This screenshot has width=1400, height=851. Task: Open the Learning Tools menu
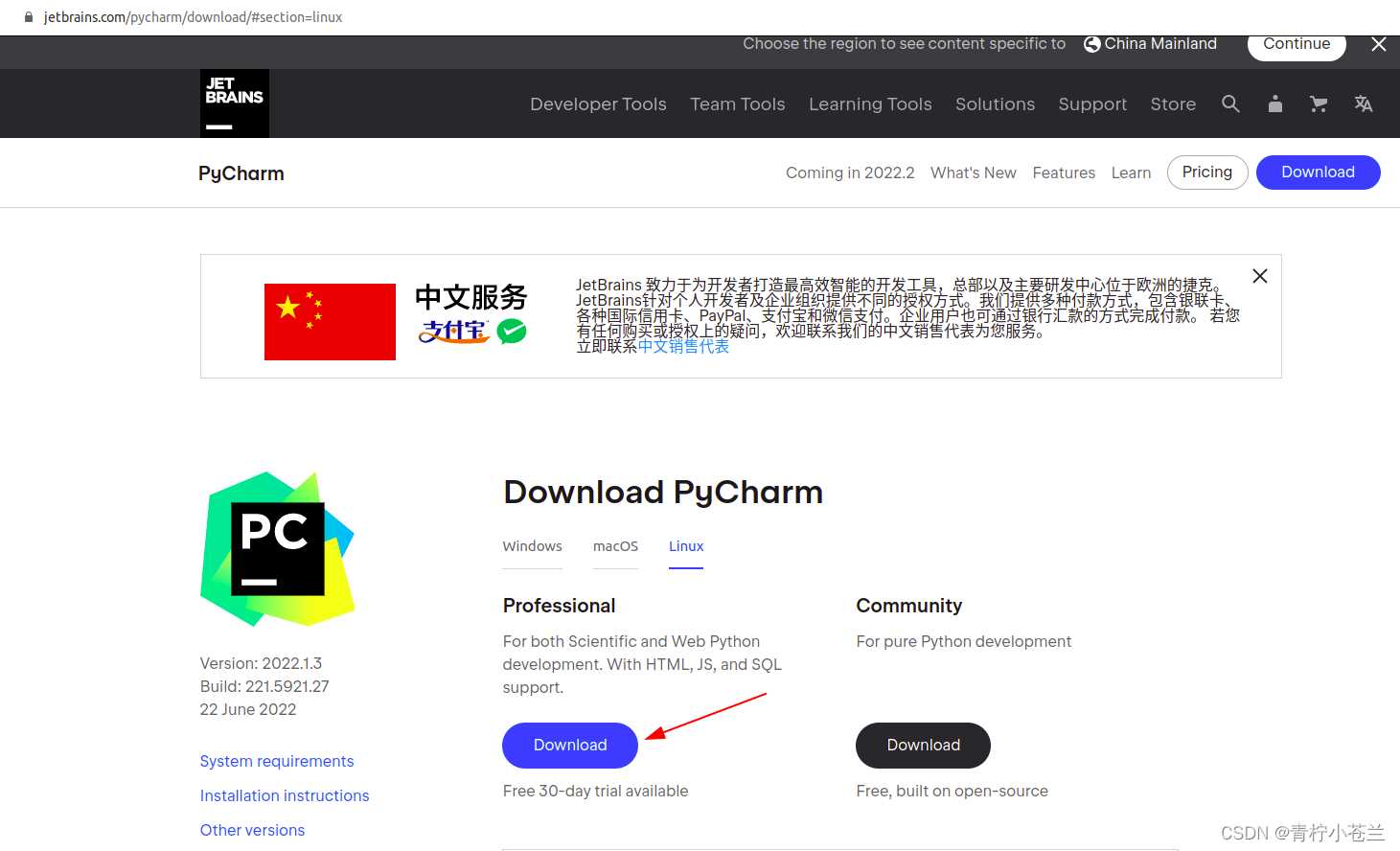click(870, 103)
